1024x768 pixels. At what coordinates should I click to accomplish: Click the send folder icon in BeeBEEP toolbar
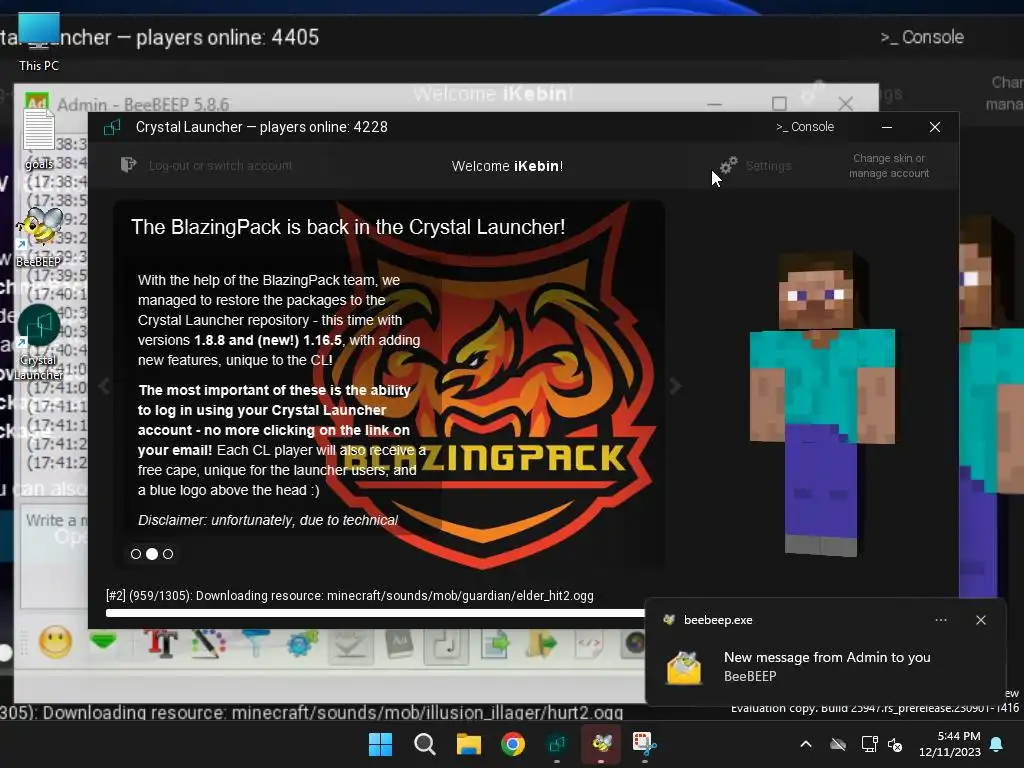click(x=542, y=644)
